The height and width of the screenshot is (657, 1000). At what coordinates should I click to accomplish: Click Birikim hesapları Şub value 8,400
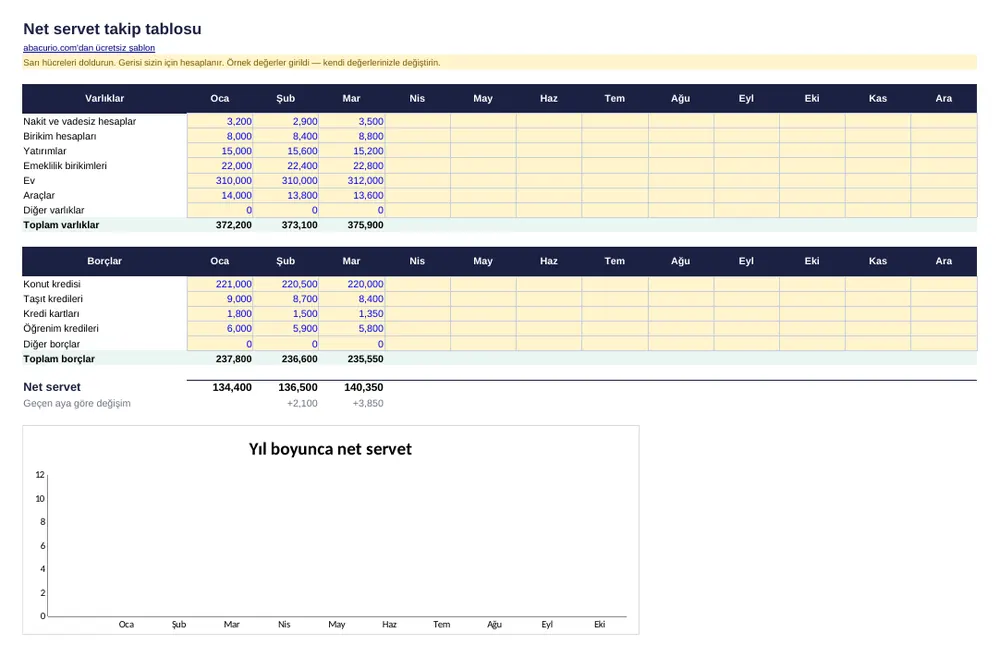click(286, 136)
